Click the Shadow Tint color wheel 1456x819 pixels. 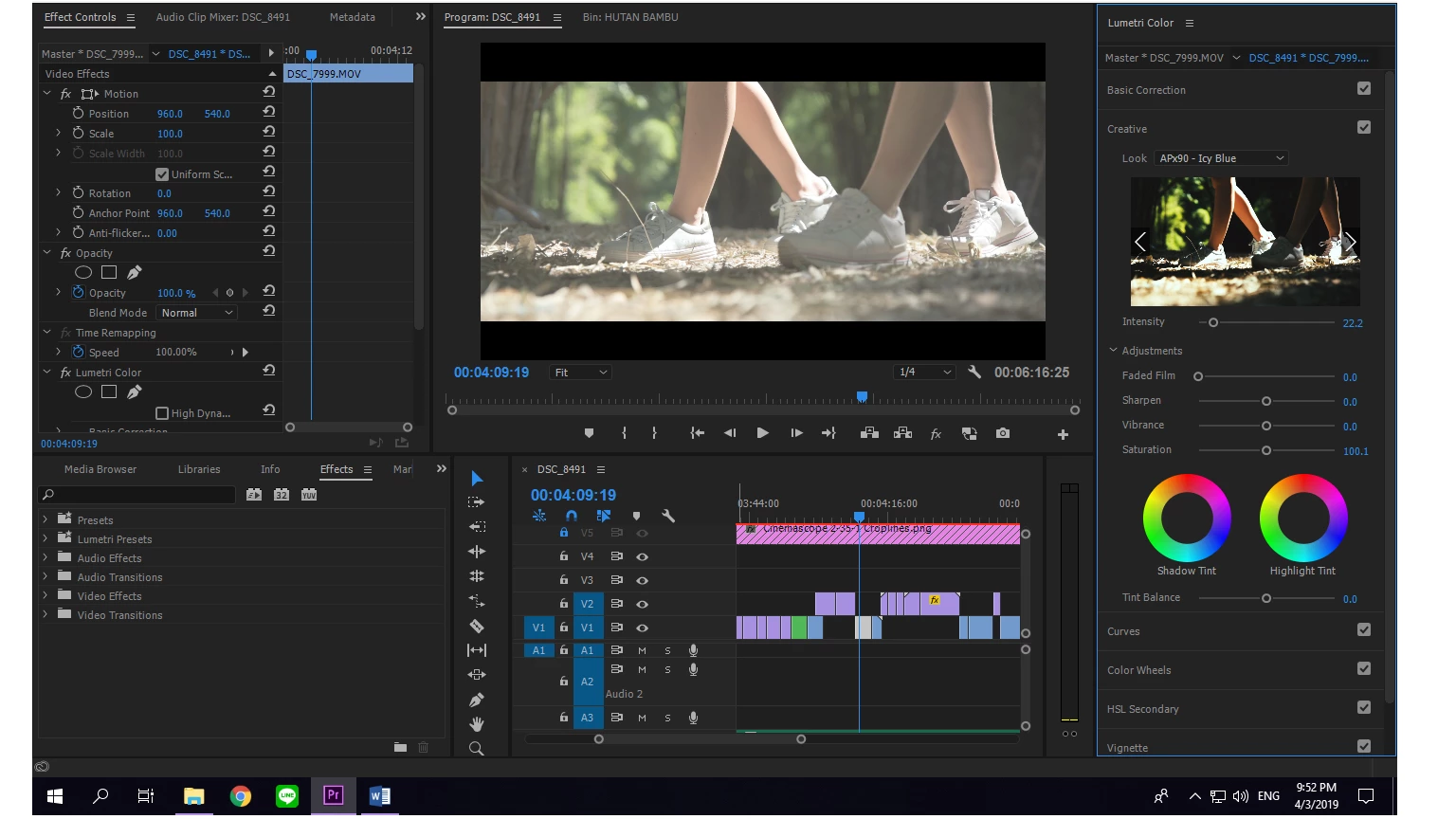point(1187,518)
